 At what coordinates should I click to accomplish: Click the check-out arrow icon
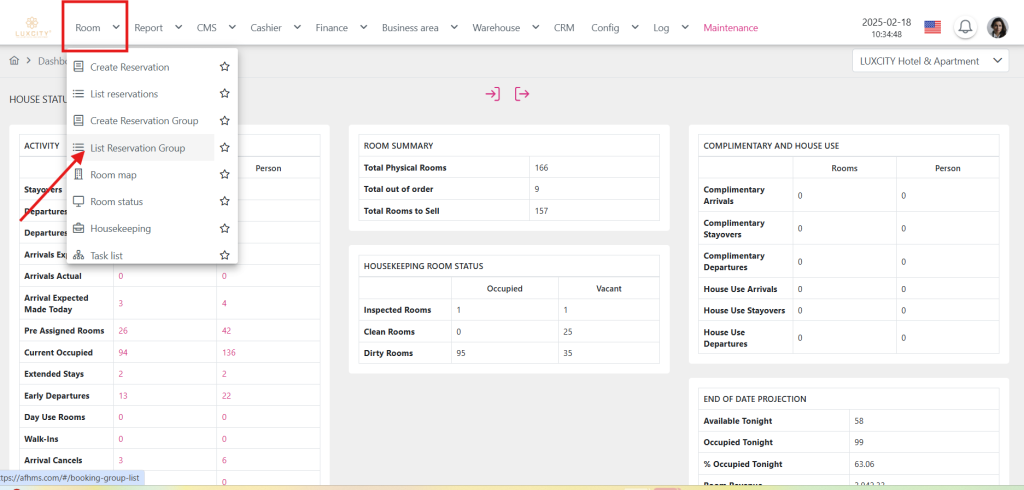tap(522, 94)
